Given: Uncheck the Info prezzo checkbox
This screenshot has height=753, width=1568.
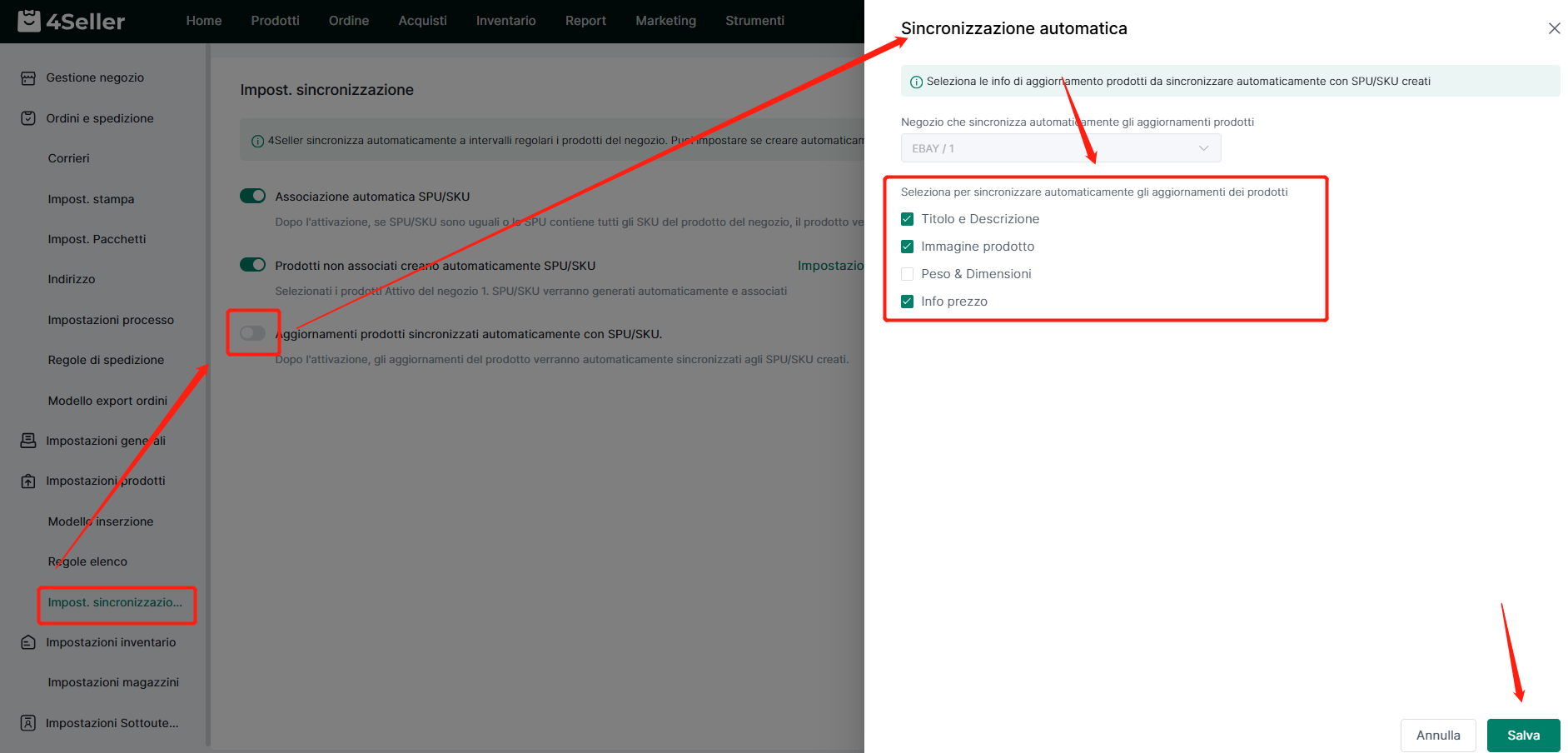Looking at the screenshot, I should click(908, 302).
